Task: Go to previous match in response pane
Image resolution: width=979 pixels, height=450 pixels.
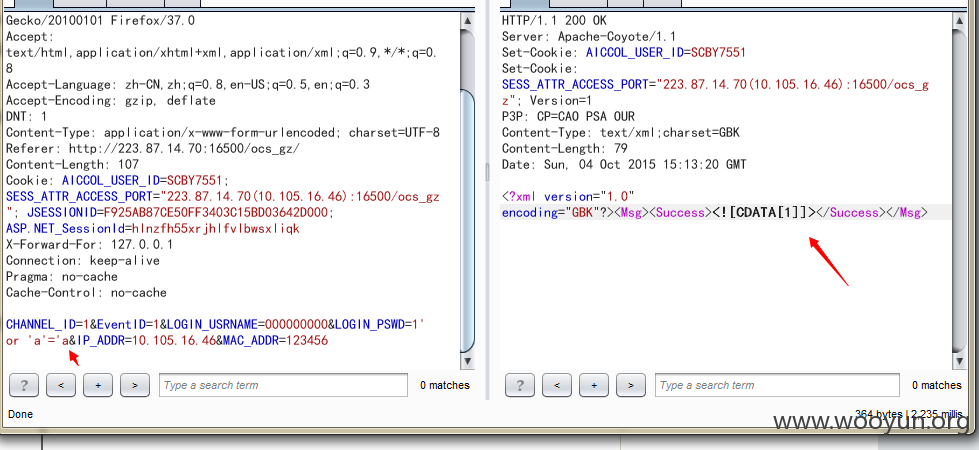Action: (x=556, y=385)
